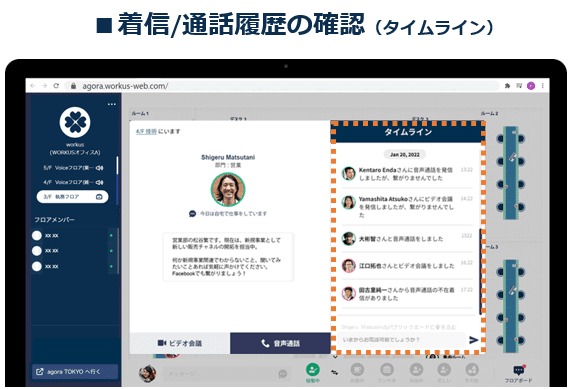Go to agora TOKYO via sidebar button
This screenshot has height=389, width=569.
tap(75, 372)
